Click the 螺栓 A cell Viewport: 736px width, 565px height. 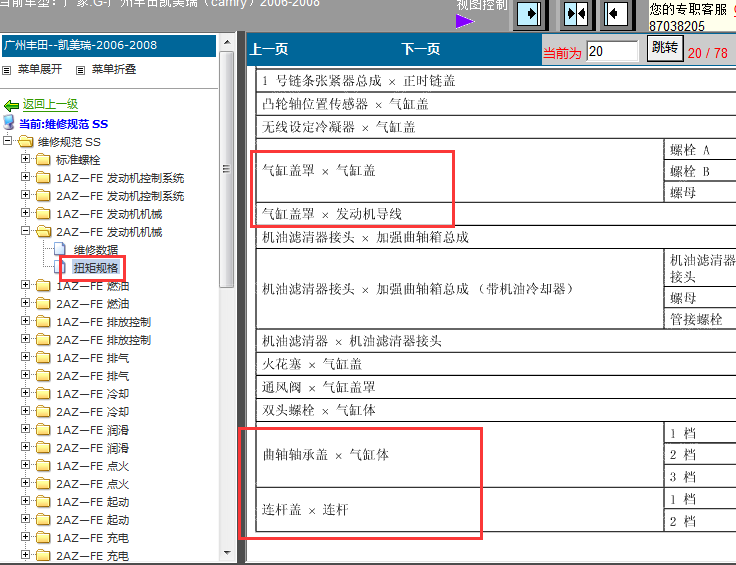[700, 150]
